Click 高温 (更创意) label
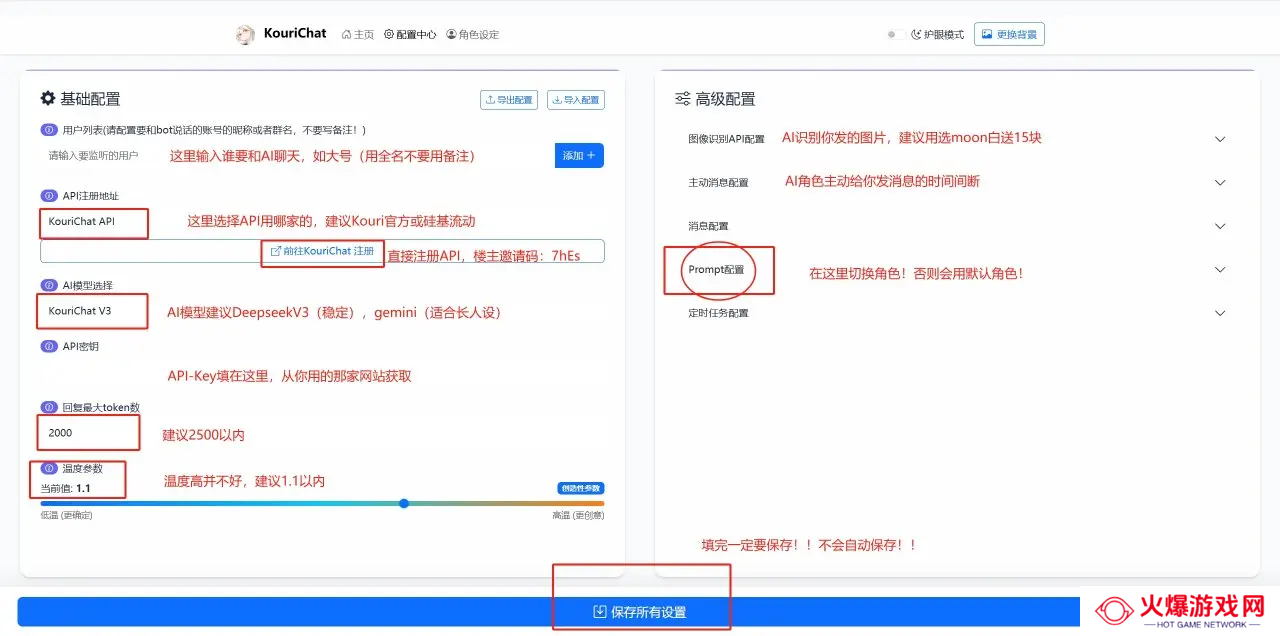1280x636 pixels. [x=578, y=515]
